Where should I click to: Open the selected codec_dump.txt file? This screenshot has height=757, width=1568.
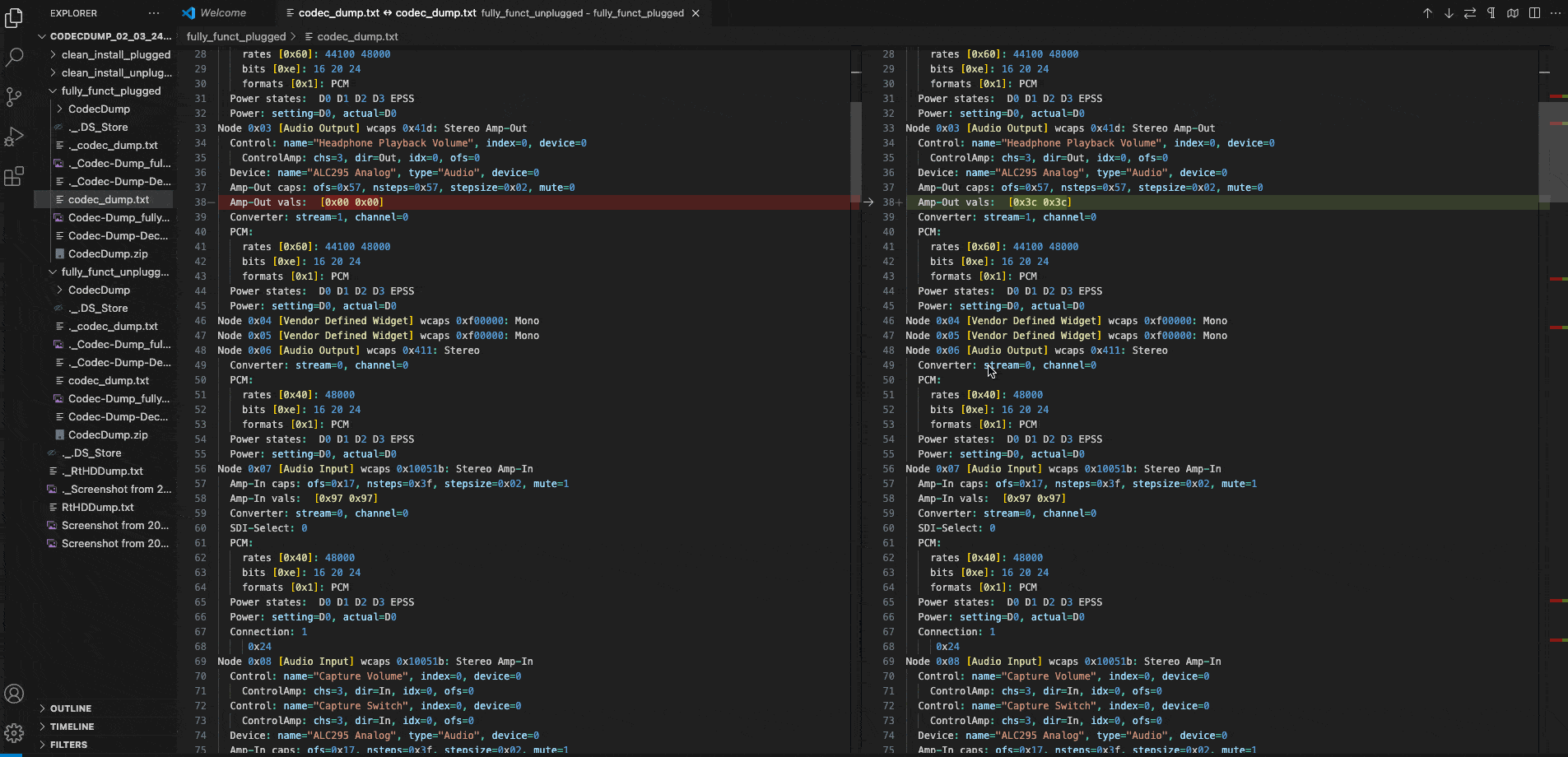[x=105, y=199]
